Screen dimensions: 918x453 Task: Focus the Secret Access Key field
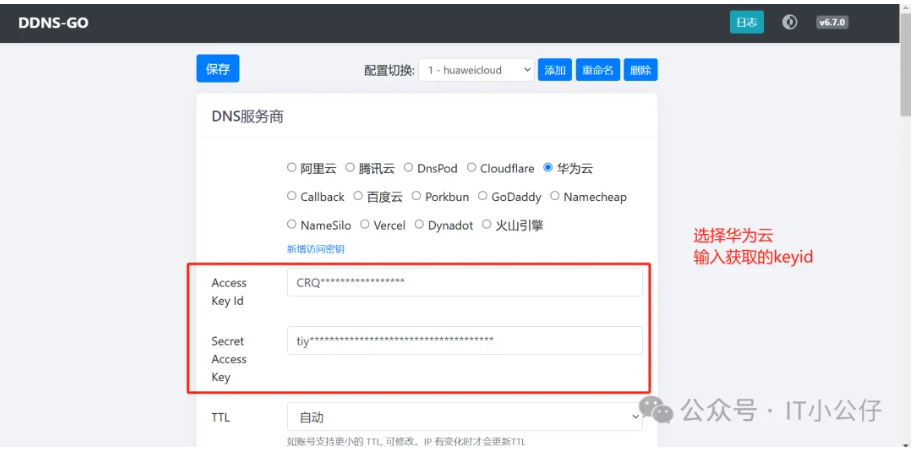click(x=465, y=340)
